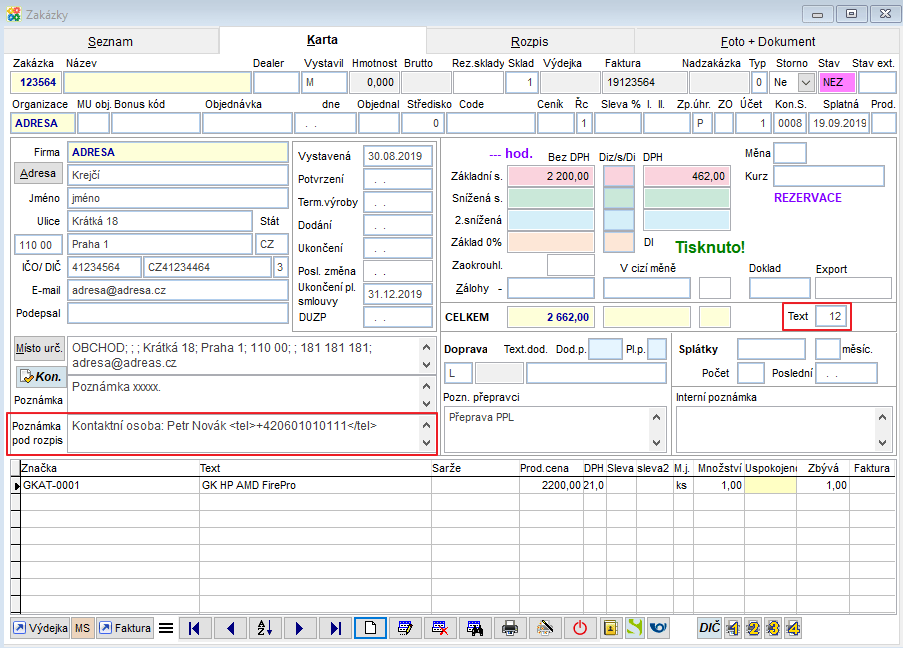This screenshot has width=903, height=648.
Task: Click the Text field showing 12
Action: (832, 316)
